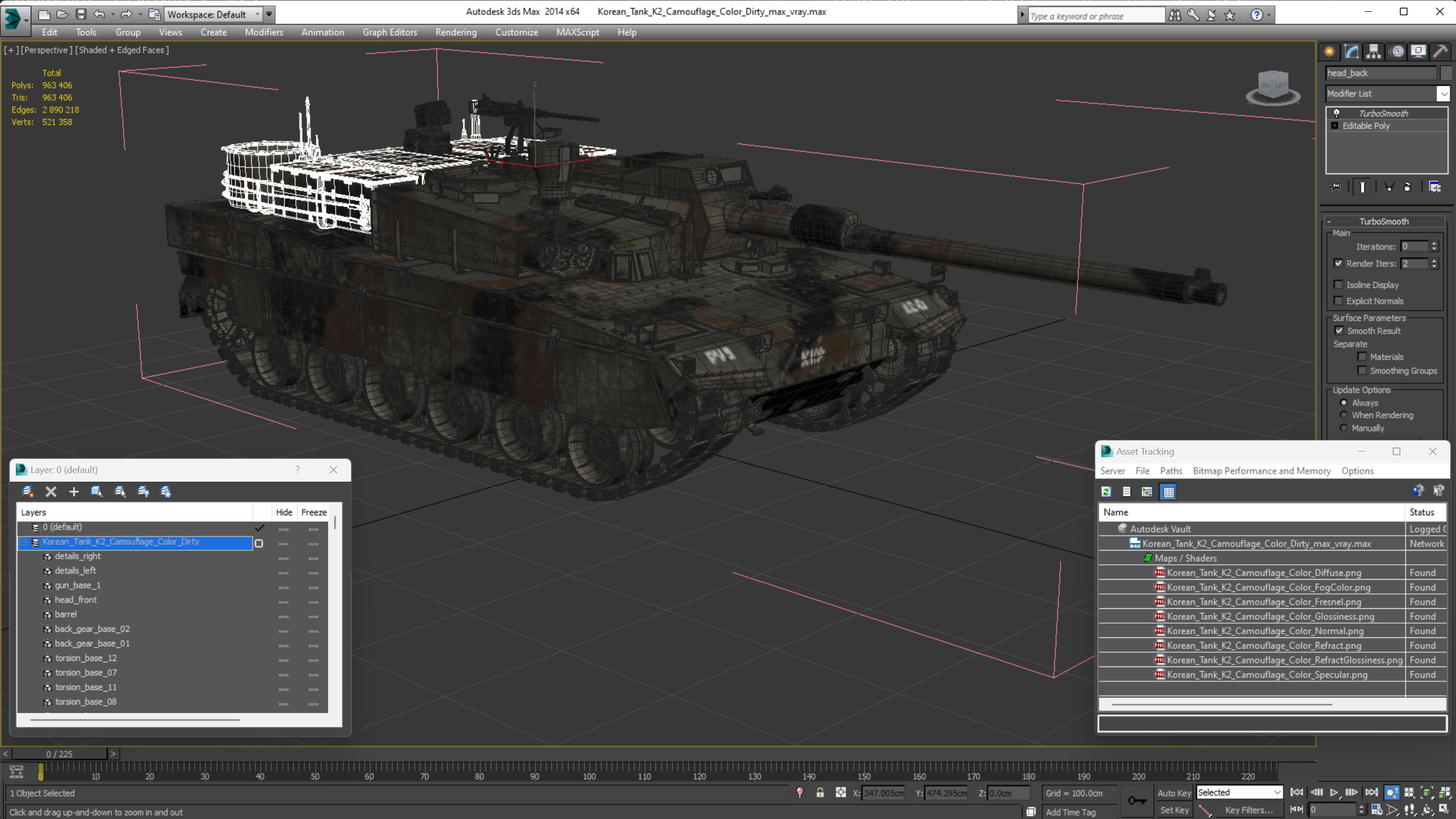Select the When Rendering update option
The height and width of the screenshot is (819, 1456).
click(1344, 415)
